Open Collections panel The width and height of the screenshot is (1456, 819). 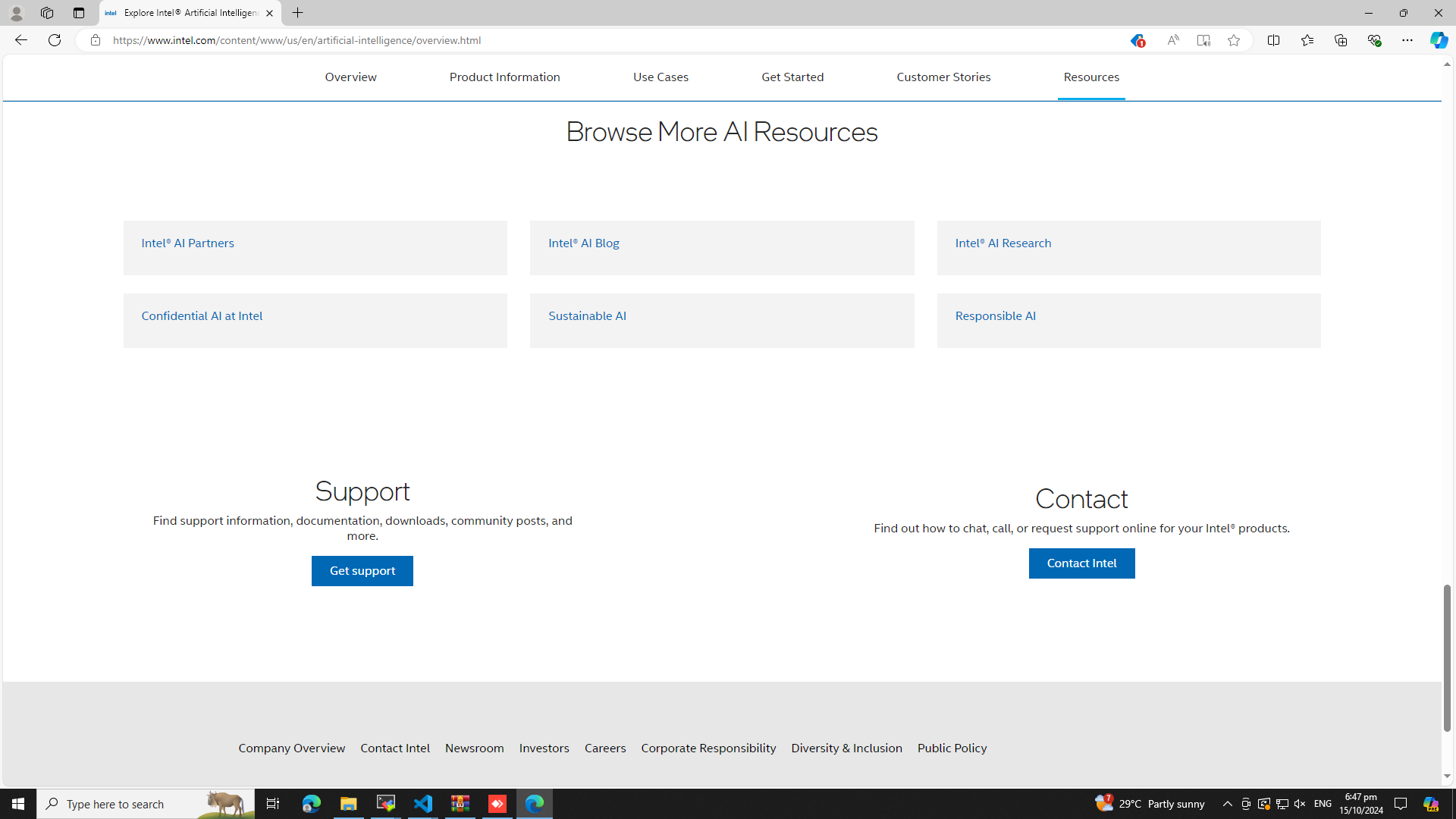click(1341, 40)
